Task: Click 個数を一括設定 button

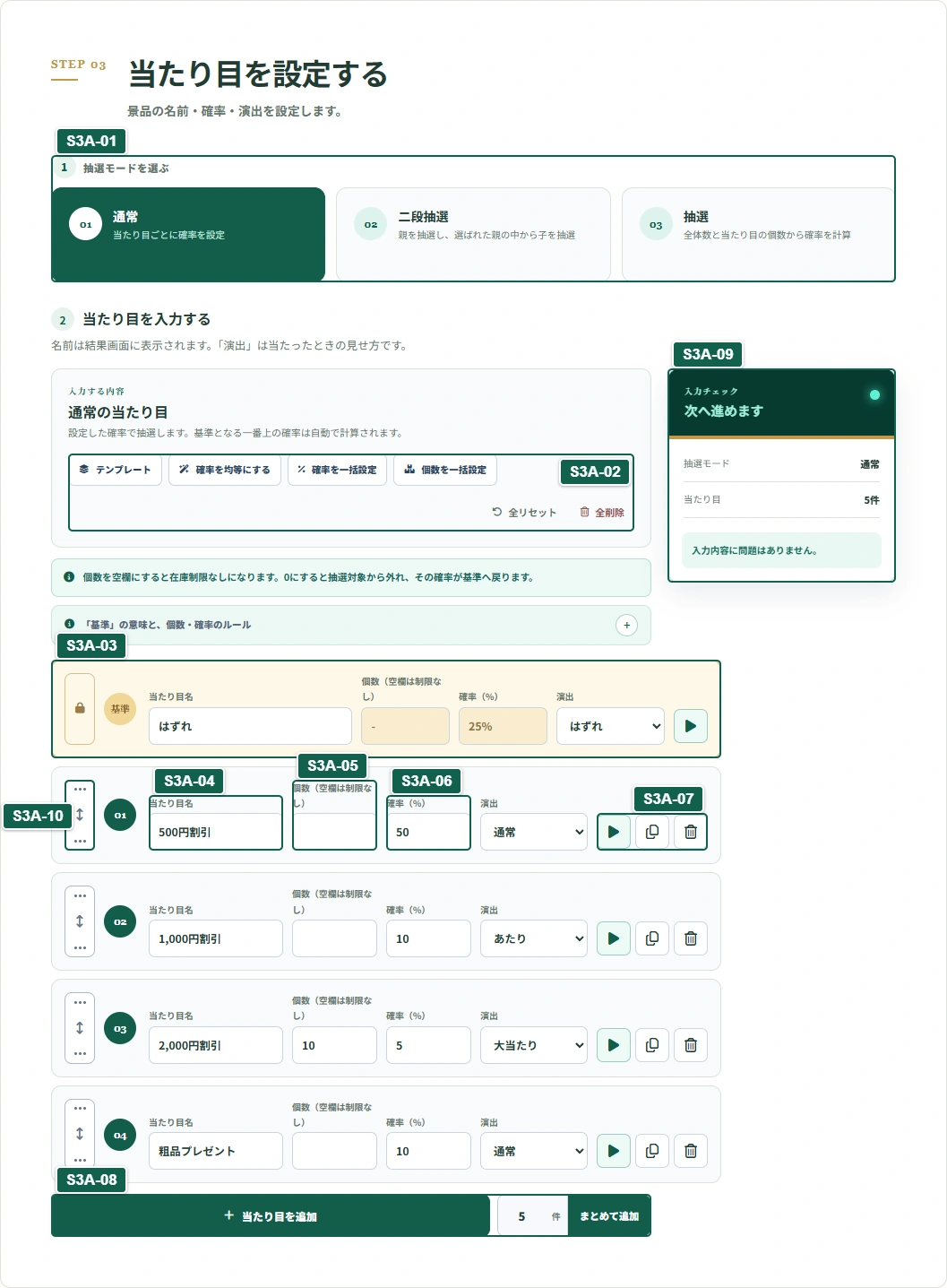Action: pos(445,470)
